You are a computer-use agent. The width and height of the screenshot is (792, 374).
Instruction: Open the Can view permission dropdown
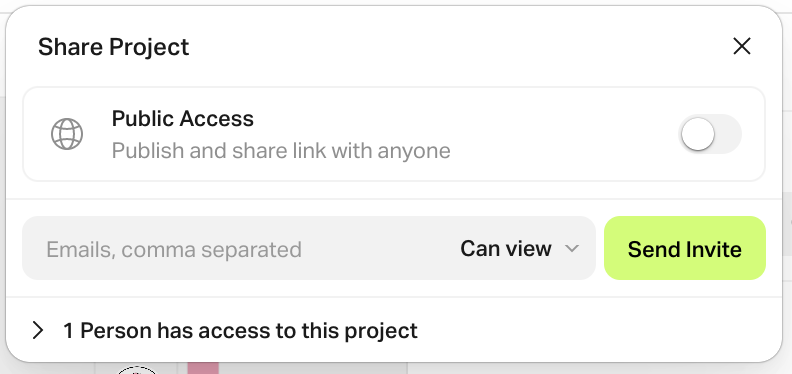[x=519, y=249]
